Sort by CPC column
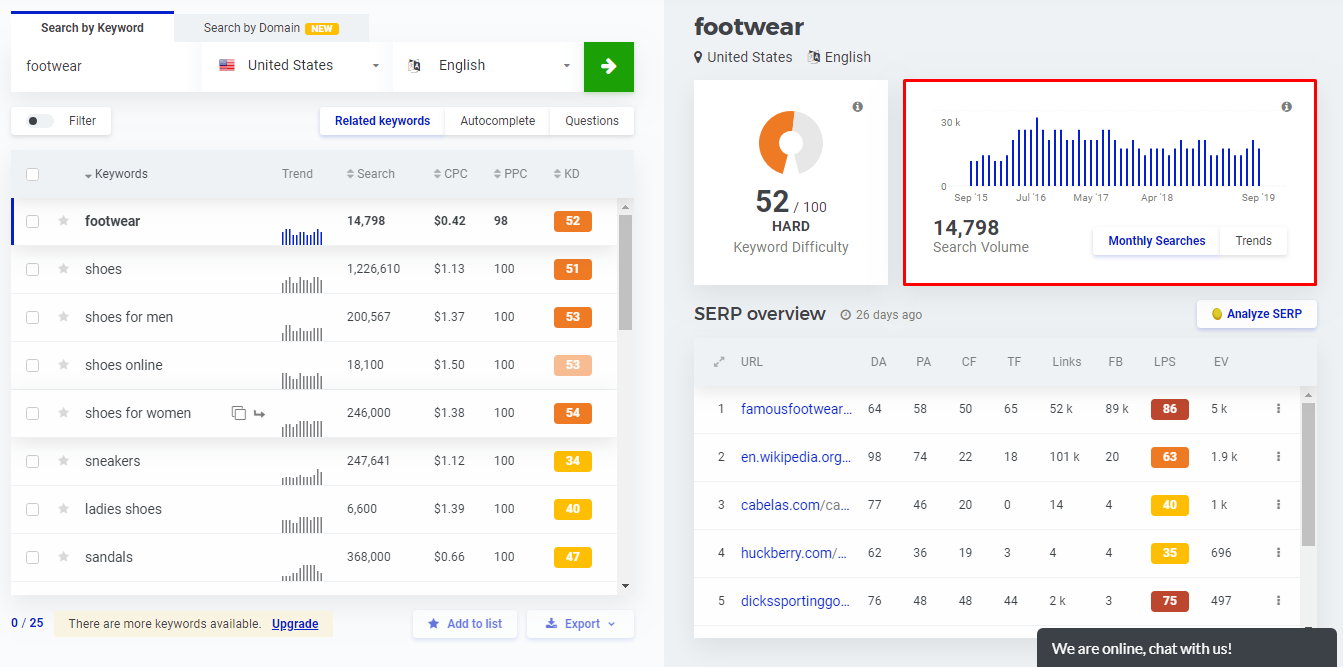1343x667 pixels. [x=450, y=174]
